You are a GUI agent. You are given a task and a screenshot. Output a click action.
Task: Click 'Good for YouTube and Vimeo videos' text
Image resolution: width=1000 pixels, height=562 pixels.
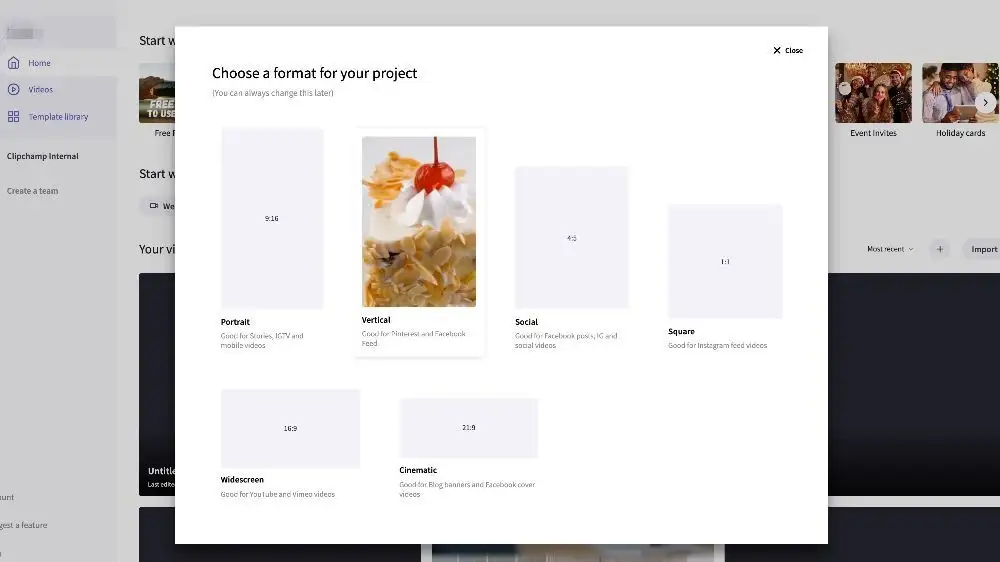coord(277,494)
